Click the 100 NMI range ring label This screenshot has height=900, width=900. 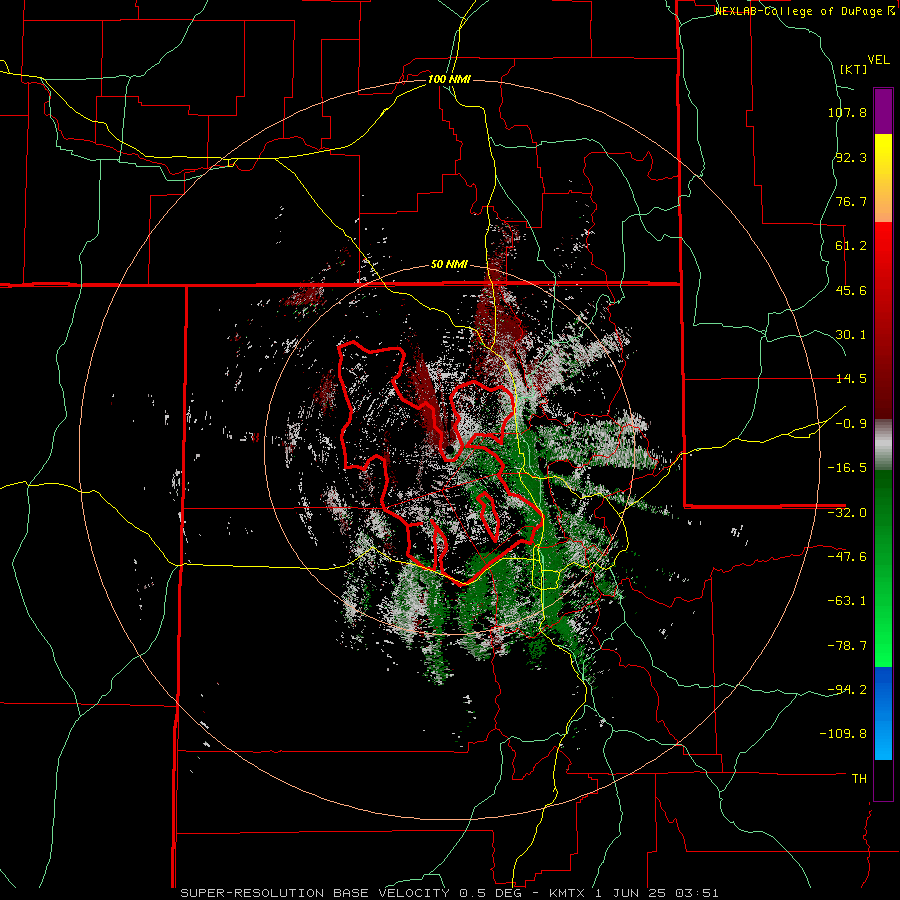(x=449, y=79)
